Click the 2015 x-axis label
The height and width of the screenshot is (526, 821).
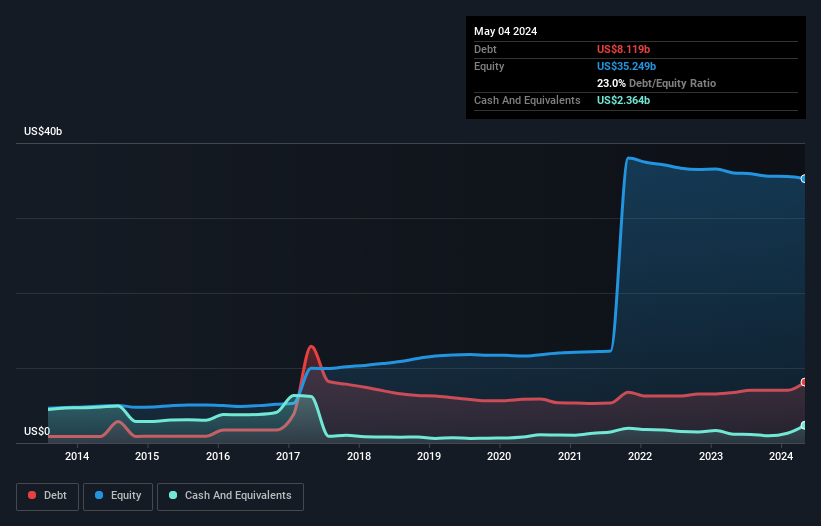pos(147,456)
